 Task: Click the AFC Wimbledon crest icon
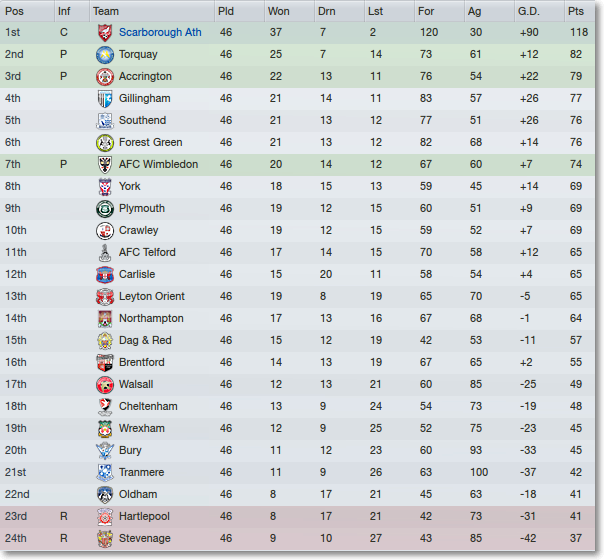(105, 164)
